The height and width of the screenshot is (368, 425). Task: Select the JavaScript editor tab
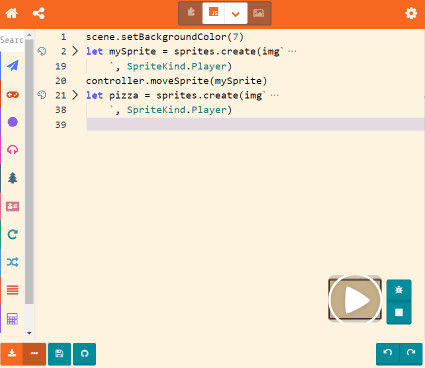coord(213,13)
